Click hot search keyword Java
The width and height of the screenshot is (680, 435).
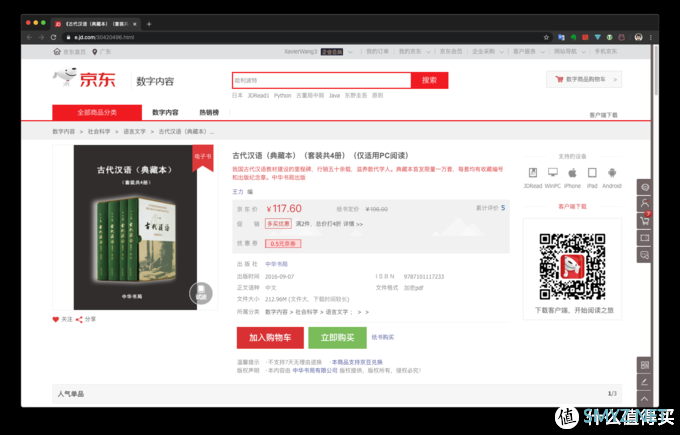334,95
